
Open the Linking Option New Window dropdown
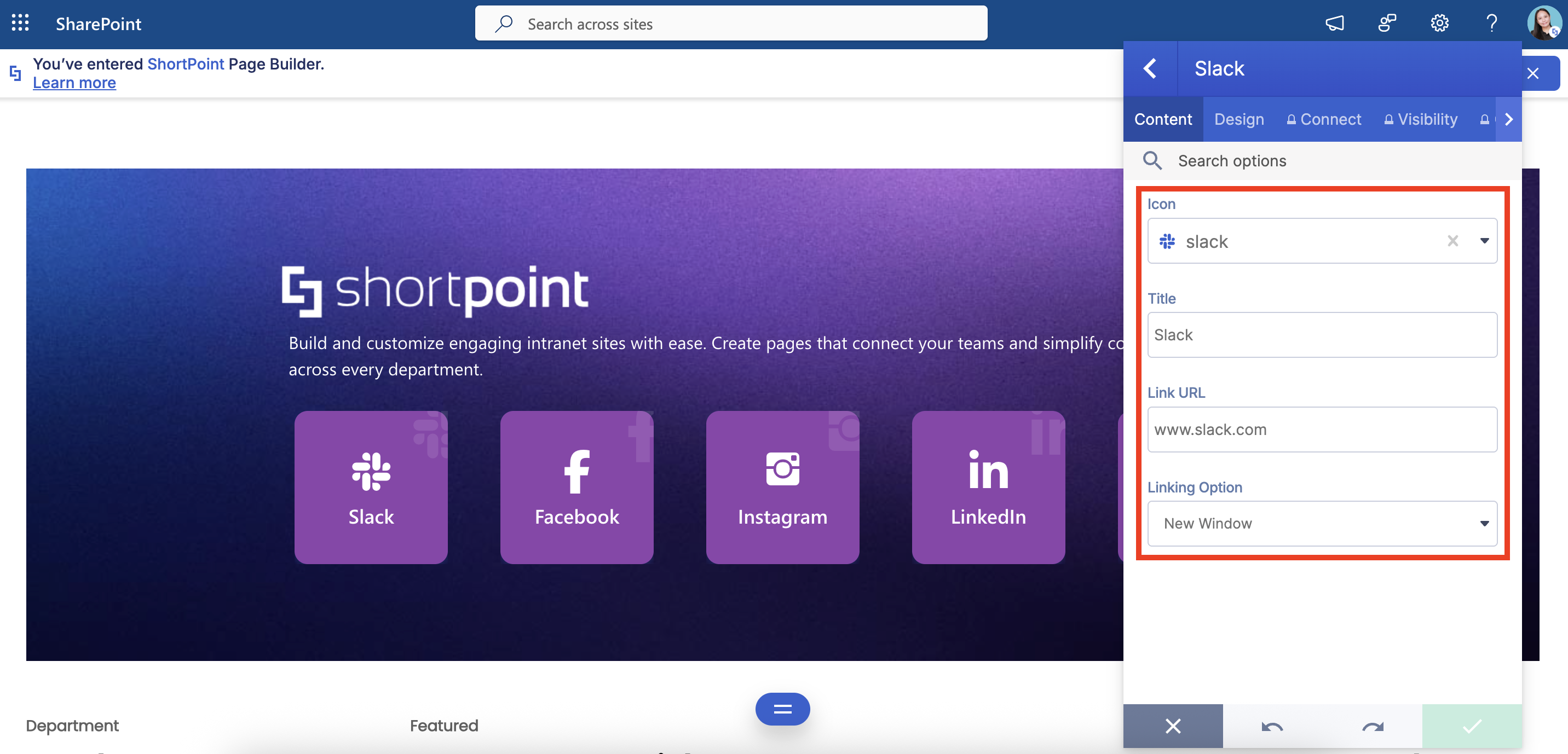1322,523
